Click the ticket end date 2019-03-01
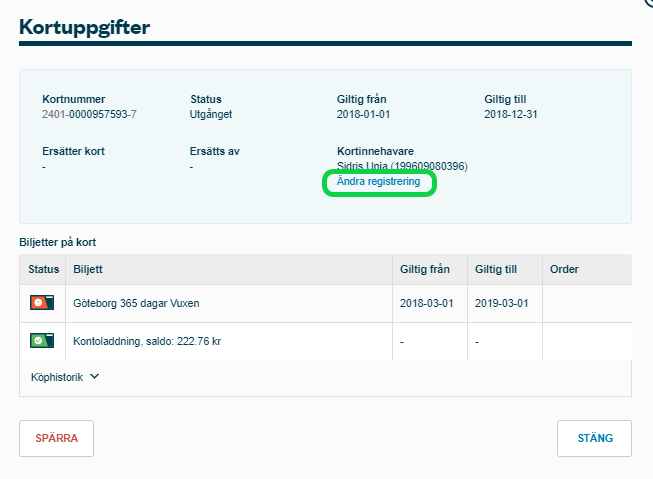653x479 pixels. (500, 304)
